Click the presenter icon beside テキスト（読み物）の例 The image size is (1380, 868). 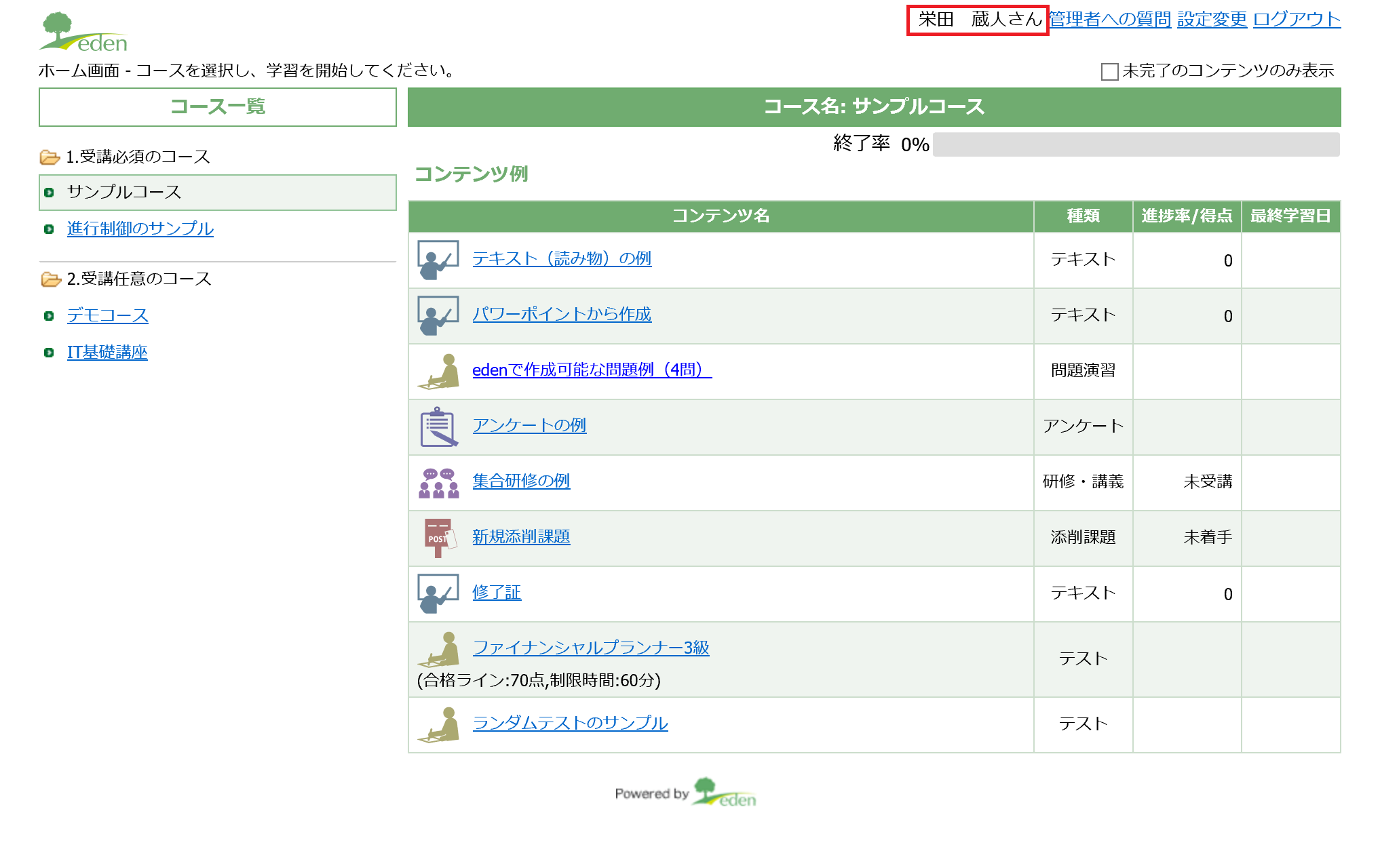point(438,260)
